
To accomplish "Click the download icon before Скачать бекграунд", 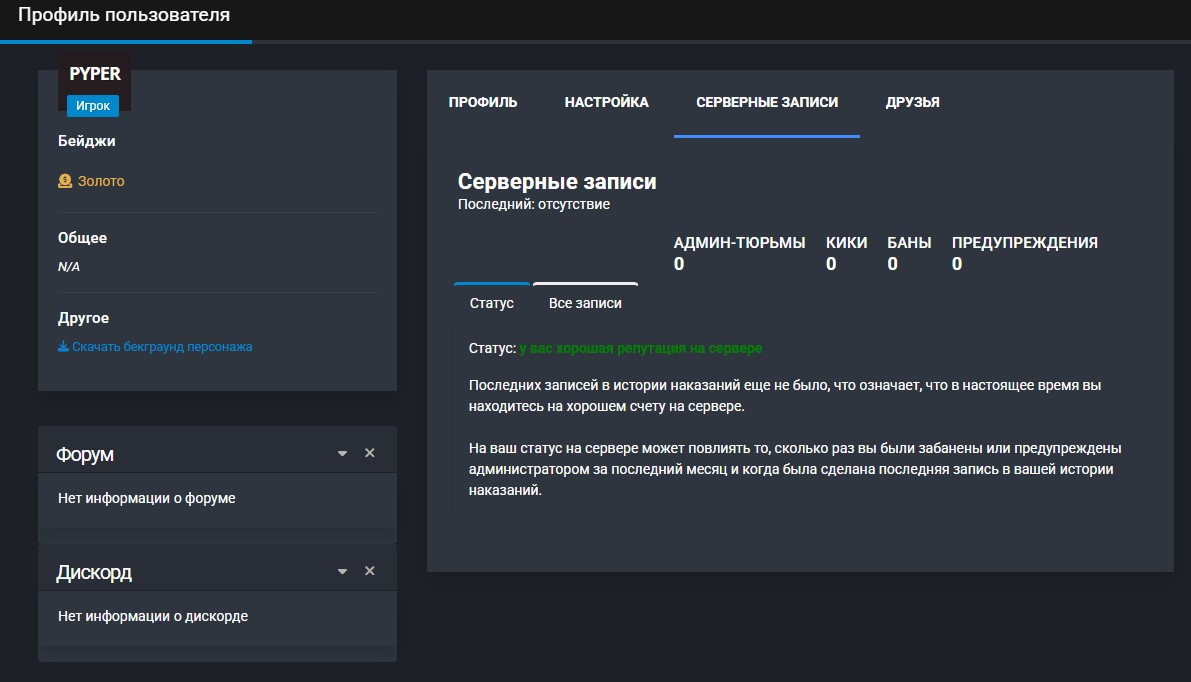I will (x=63, y=346).
